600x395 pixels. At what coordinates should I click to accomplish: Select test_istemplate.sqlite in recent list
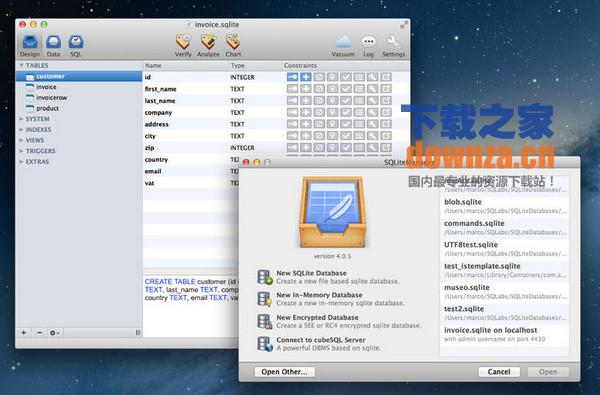click(x=504, y=271)
